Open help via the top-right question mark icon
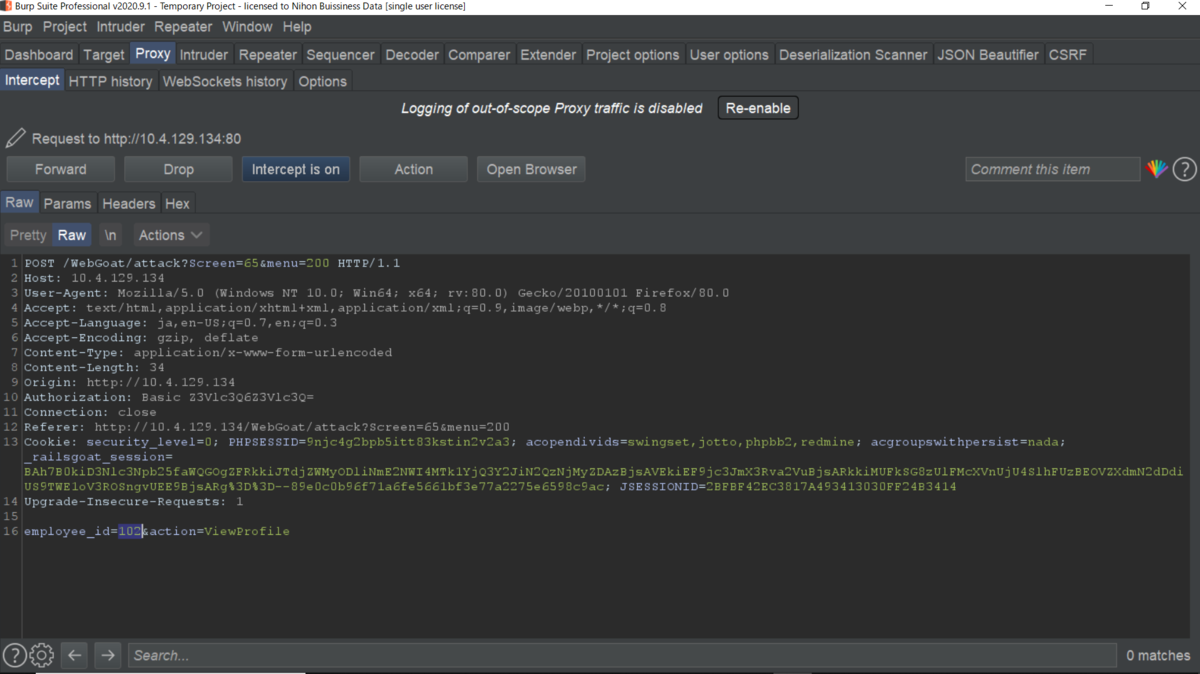Viewport: 1200px width, 674px height. pyautogui.click(x=1184, y=169)
